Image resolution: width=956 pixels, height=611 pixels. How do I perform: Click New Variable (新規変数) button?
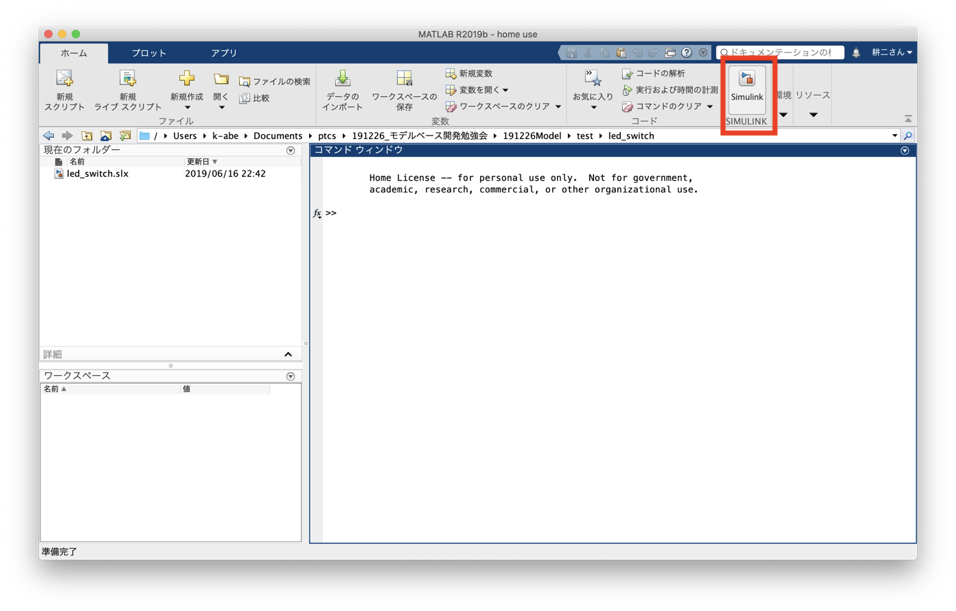[469, 74]
